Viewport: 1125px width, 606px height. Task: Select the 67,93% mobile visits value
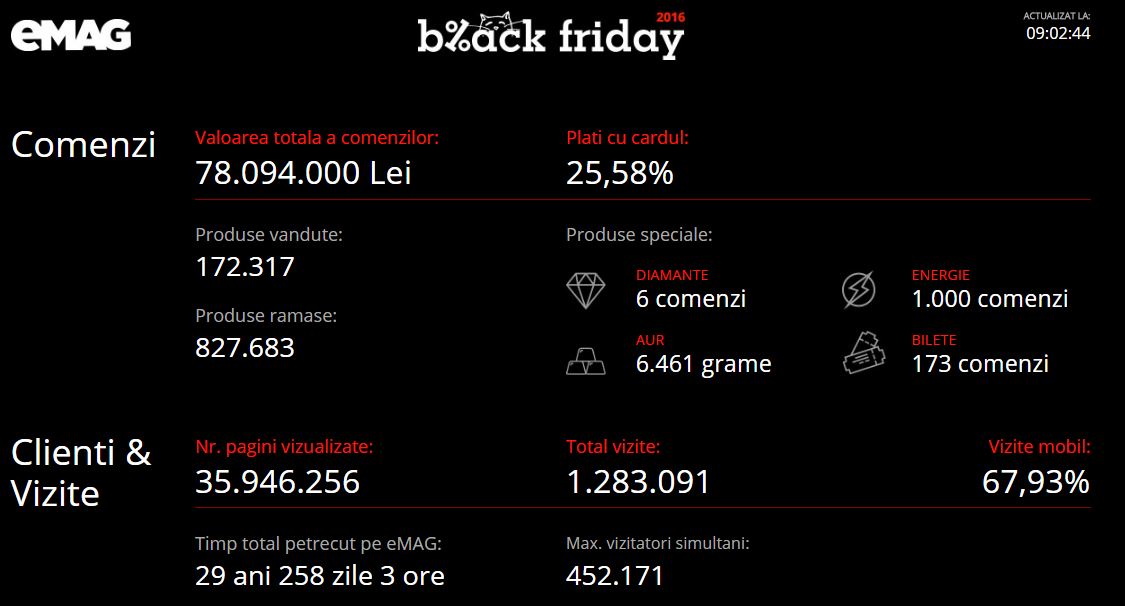tap(1036, 482)
